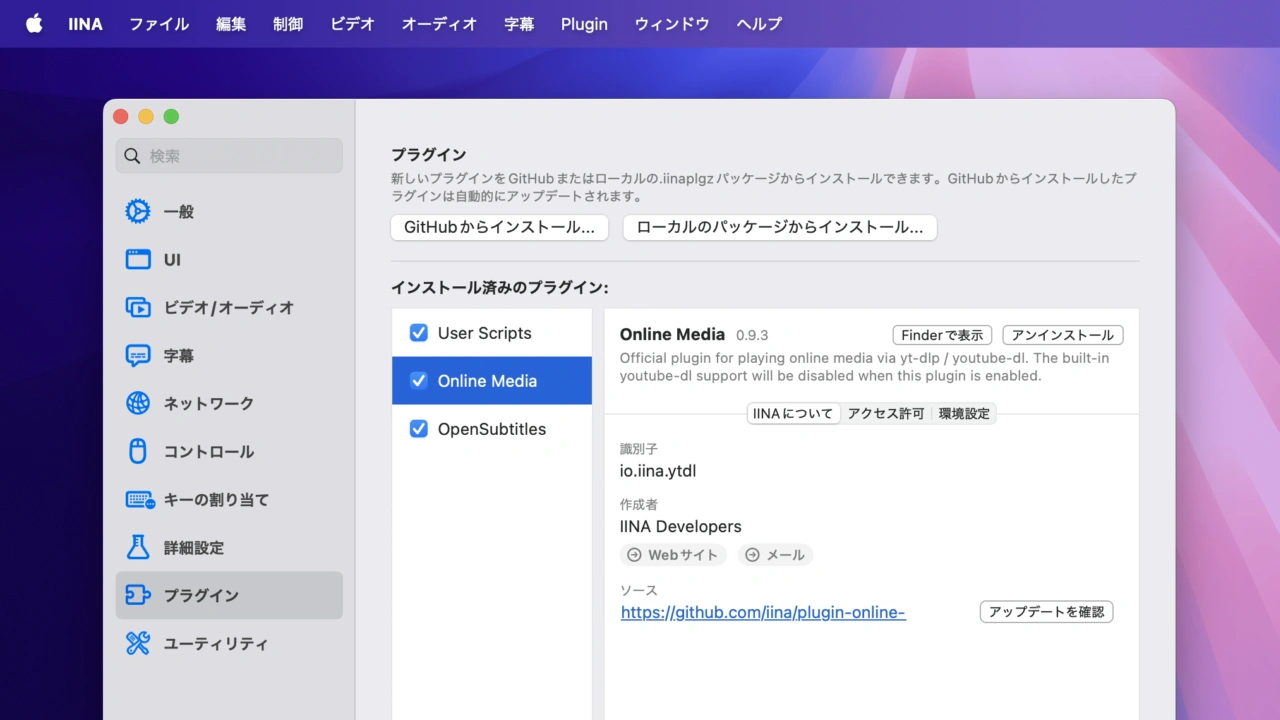Open the 字幕 menu in menu bar
Viewport: 1280px width, 720px height.
pyautogui.click(x=519, y=24)
